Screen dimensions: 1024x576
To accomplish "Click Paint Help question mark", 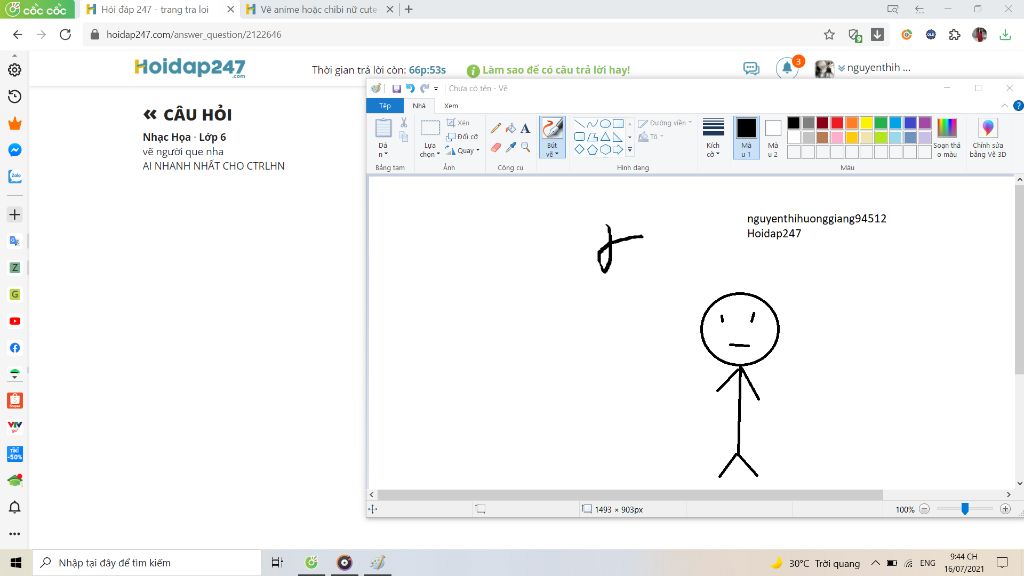I will 1017,105.
